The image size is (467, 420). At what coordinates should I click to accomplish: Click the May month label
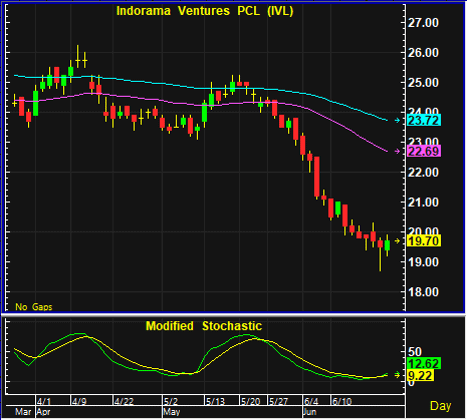point(172,412)
